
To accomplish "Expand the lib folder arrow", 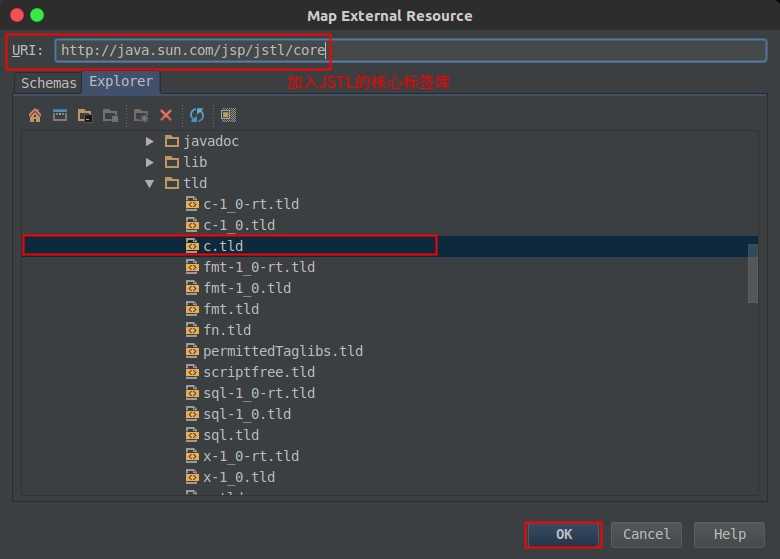I will [x=149, y=162].
